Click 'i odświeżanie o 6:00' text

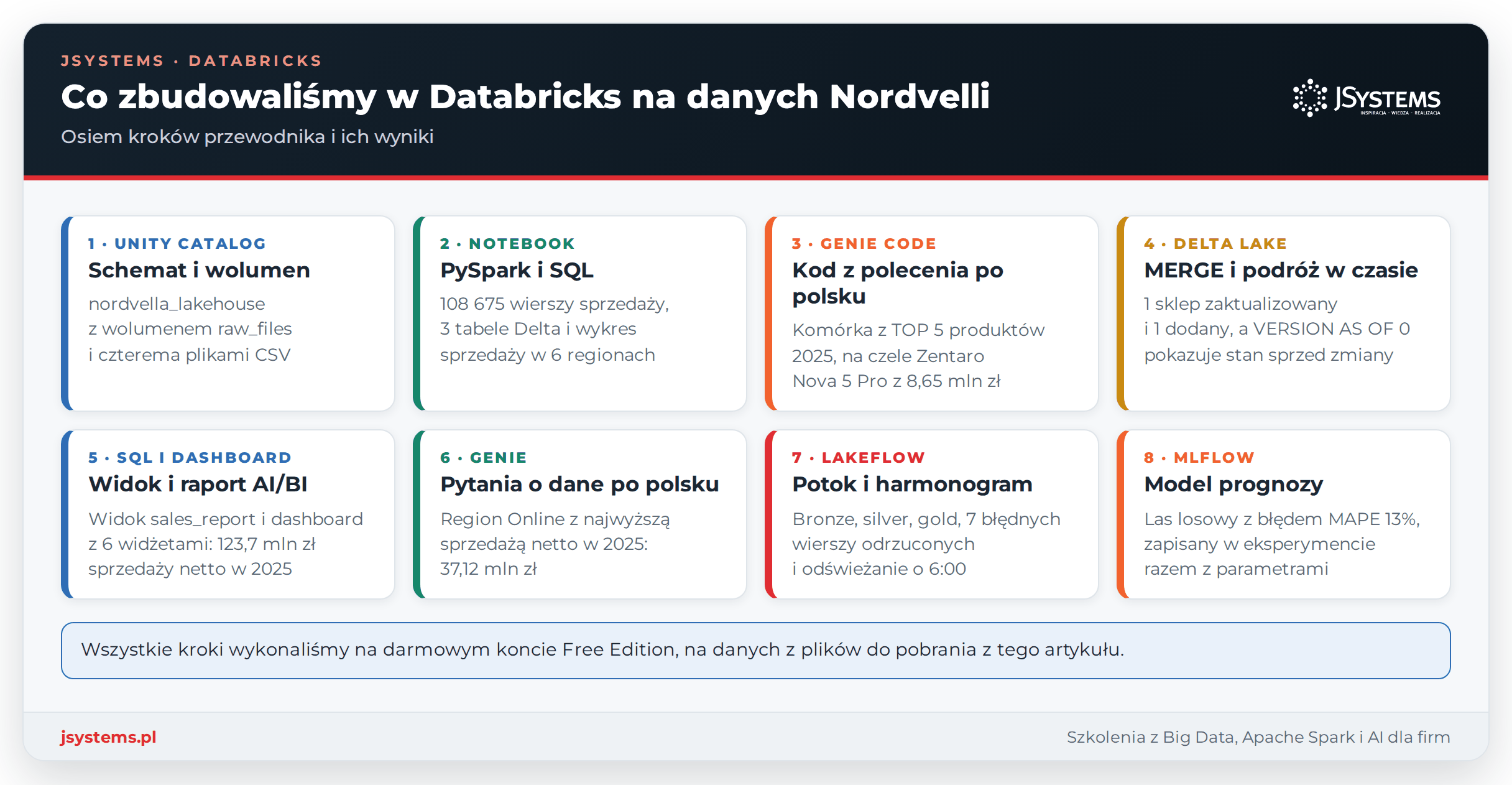[x=879, y=569]
